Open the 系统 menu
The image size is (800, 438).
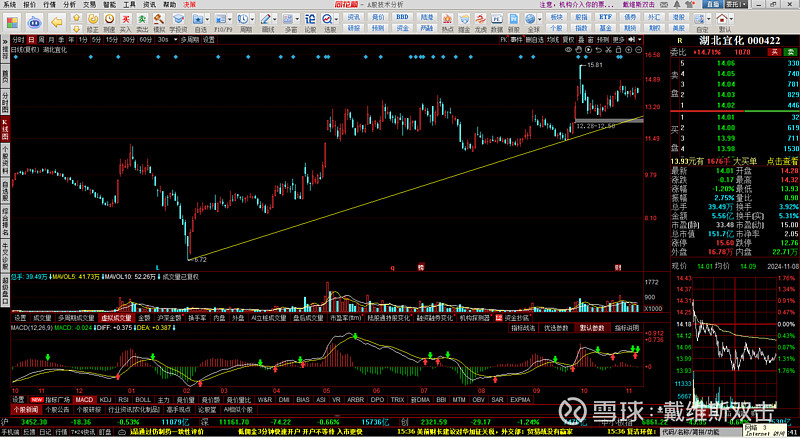(9, 4)
